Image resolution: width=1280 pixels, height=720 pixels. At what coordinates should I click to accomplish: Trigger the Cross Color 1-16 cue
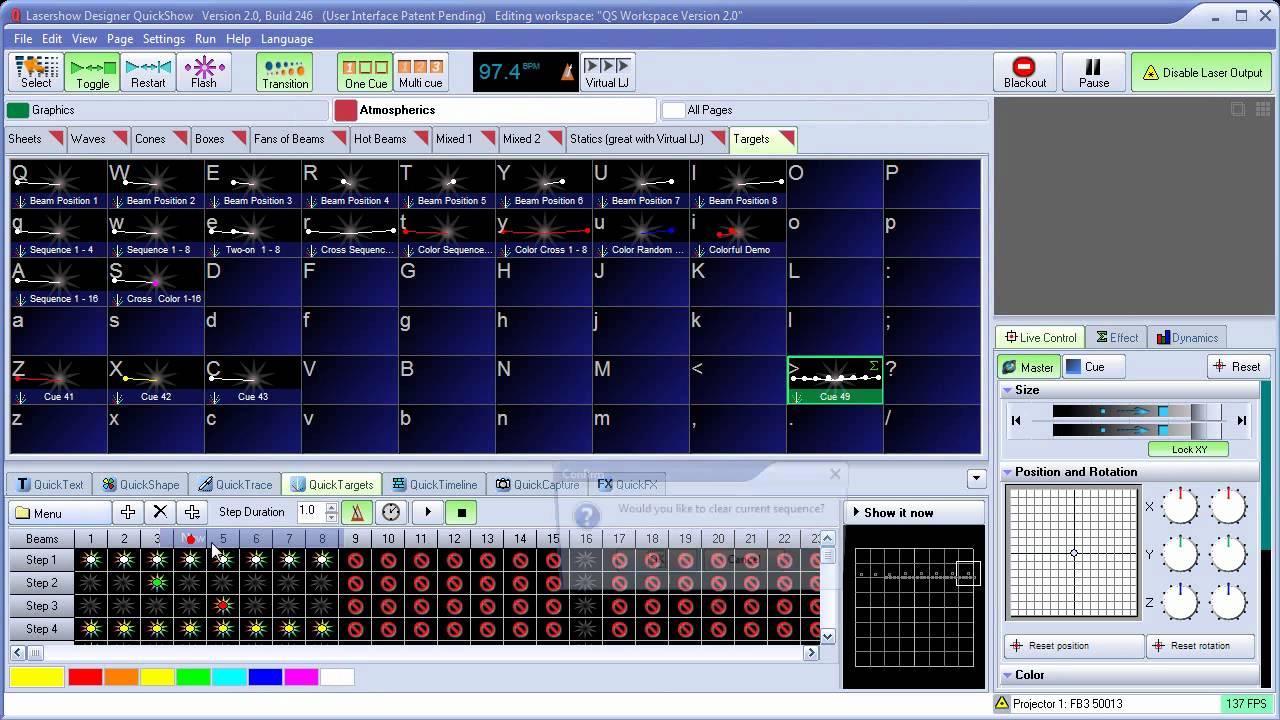tap(155, 283)
